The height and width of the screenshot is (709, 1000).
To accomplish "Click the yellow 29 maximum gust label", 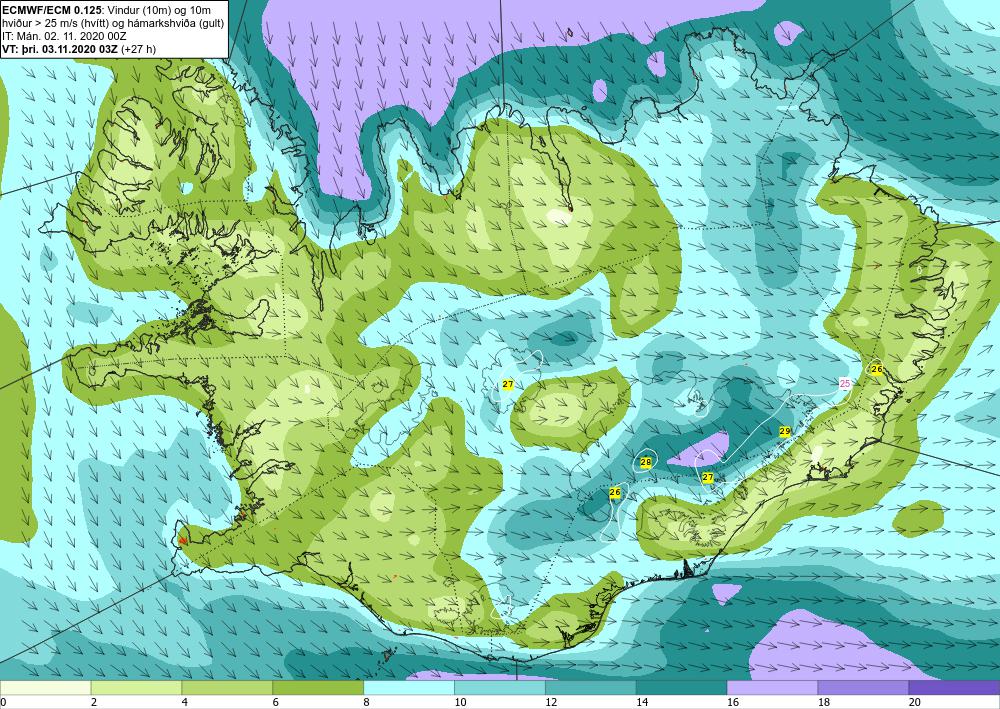I will [x=785, y=432].
